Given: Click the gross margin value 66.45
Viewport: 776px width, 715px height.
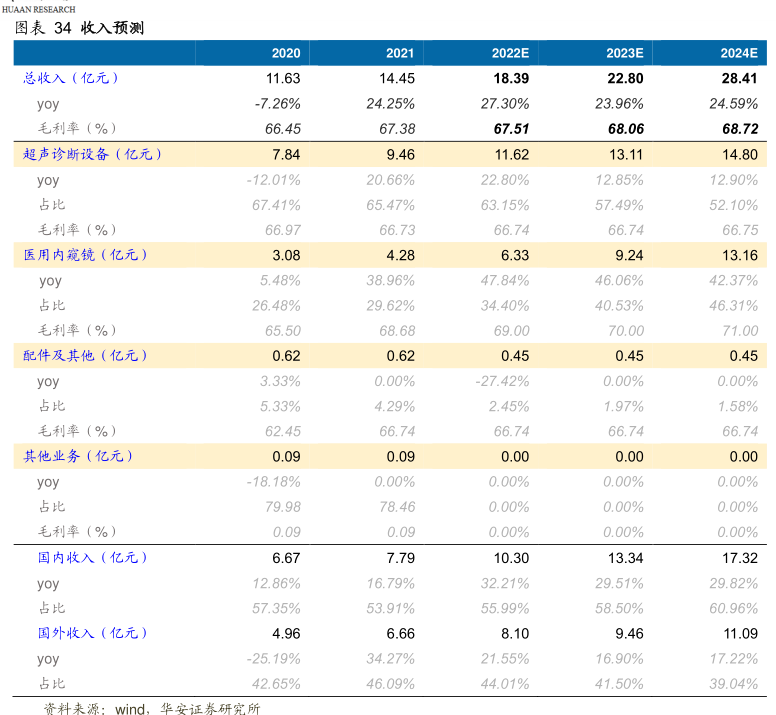Looking at the screenshot, I should pyautogui.click(x=283, y=129).
